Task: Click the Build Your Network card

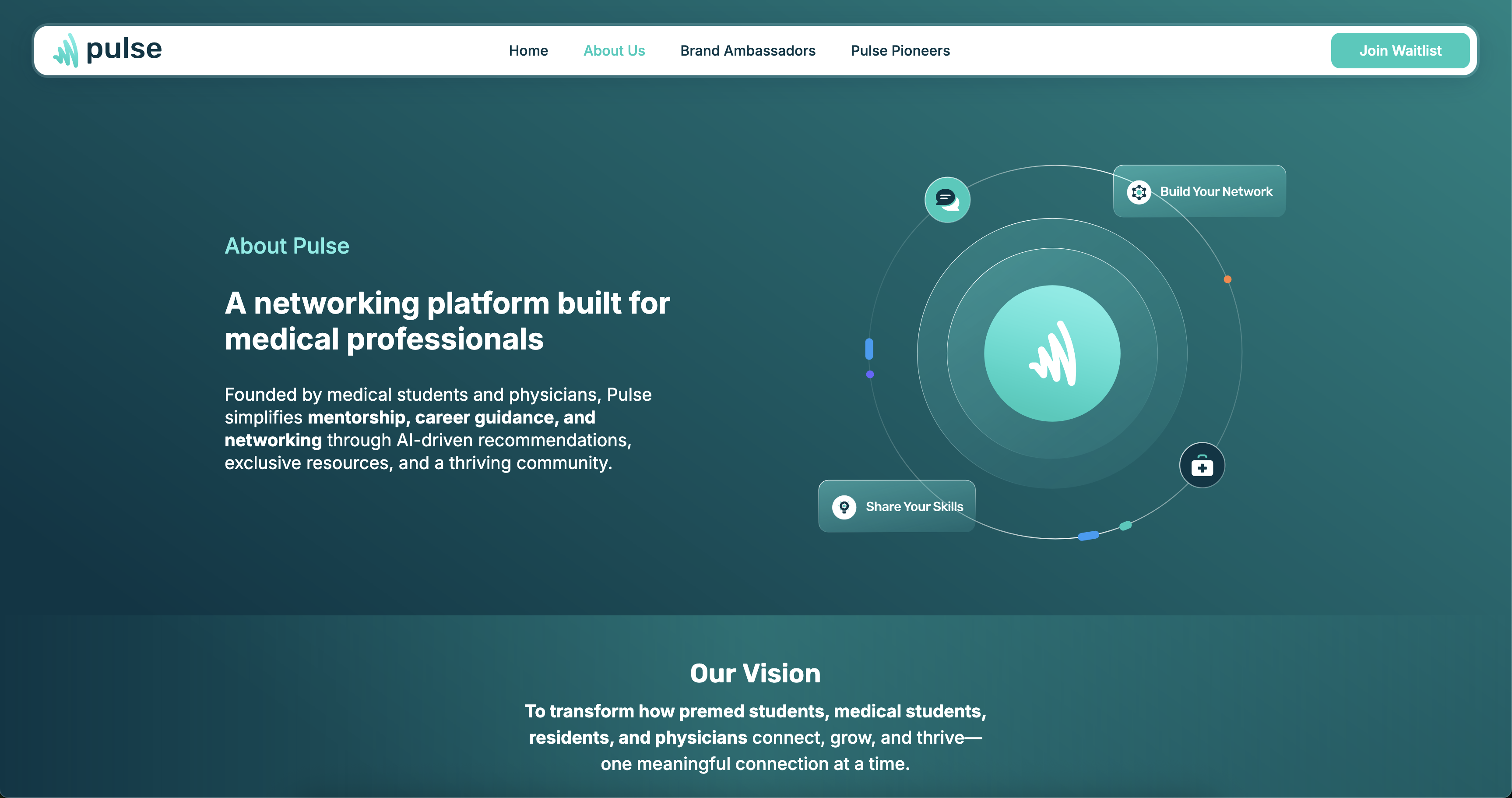Action: (1215, 192)
